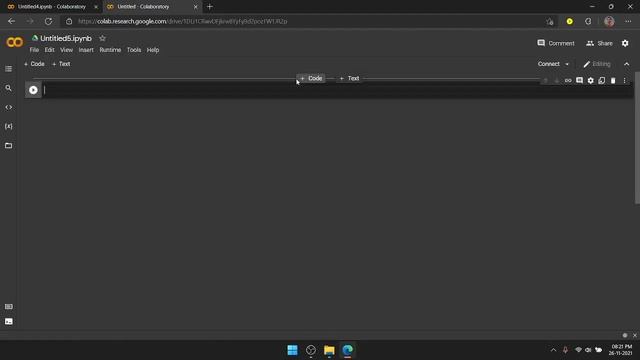This screenshot has height=360, width=640.
Task: Open the View menu
Action: click(67, 50)
